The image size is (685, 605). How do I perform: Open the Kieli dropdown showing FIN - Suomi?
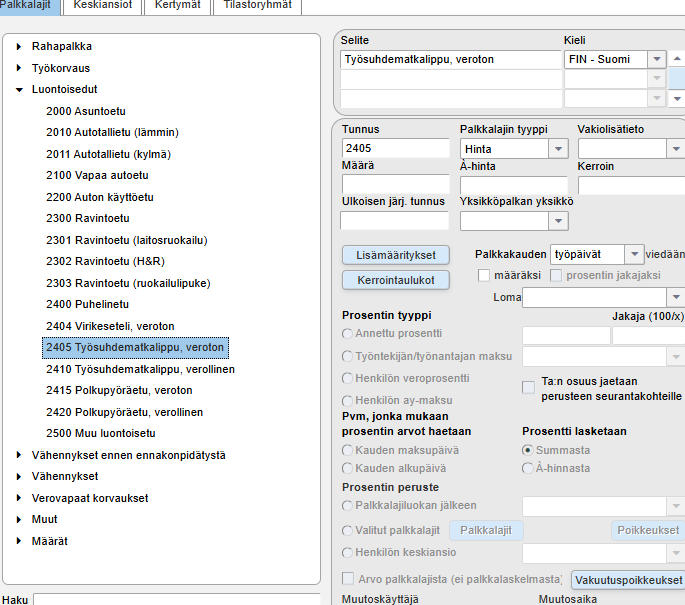657,59
